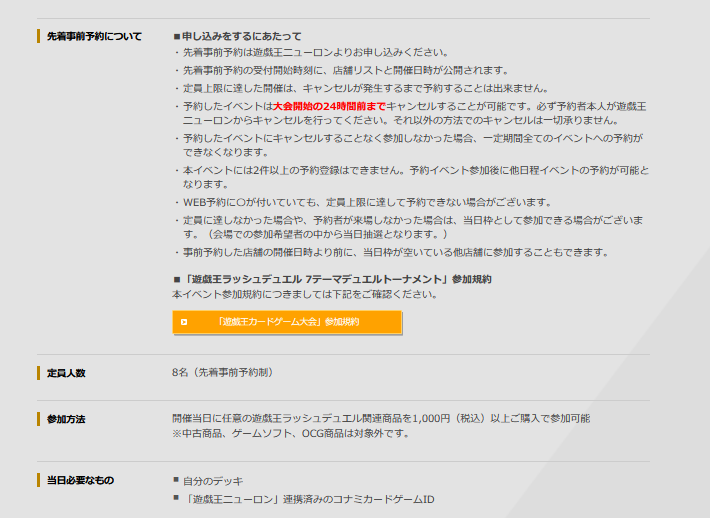This screenshot has width=710, height=518.
Task: Click the line about 1,000円（税込）以上ご購入で参加可能
Action: pos(381,418)
